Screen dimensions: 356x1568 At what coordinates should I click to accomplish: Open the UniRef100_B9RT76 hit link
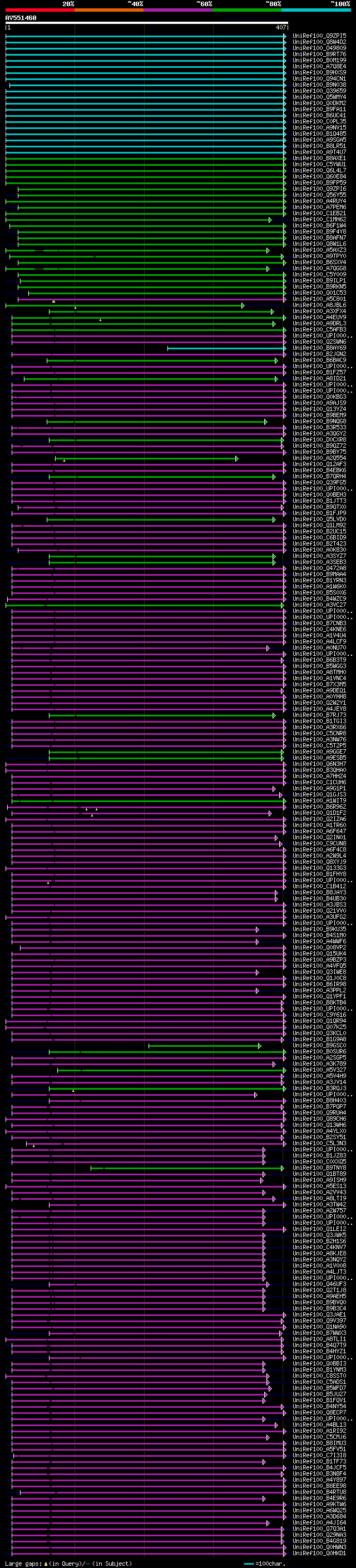point(319,55)
